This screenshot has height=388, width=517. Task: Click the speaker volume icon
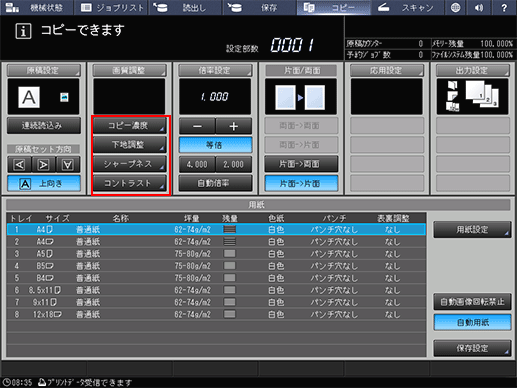[479, 7]
